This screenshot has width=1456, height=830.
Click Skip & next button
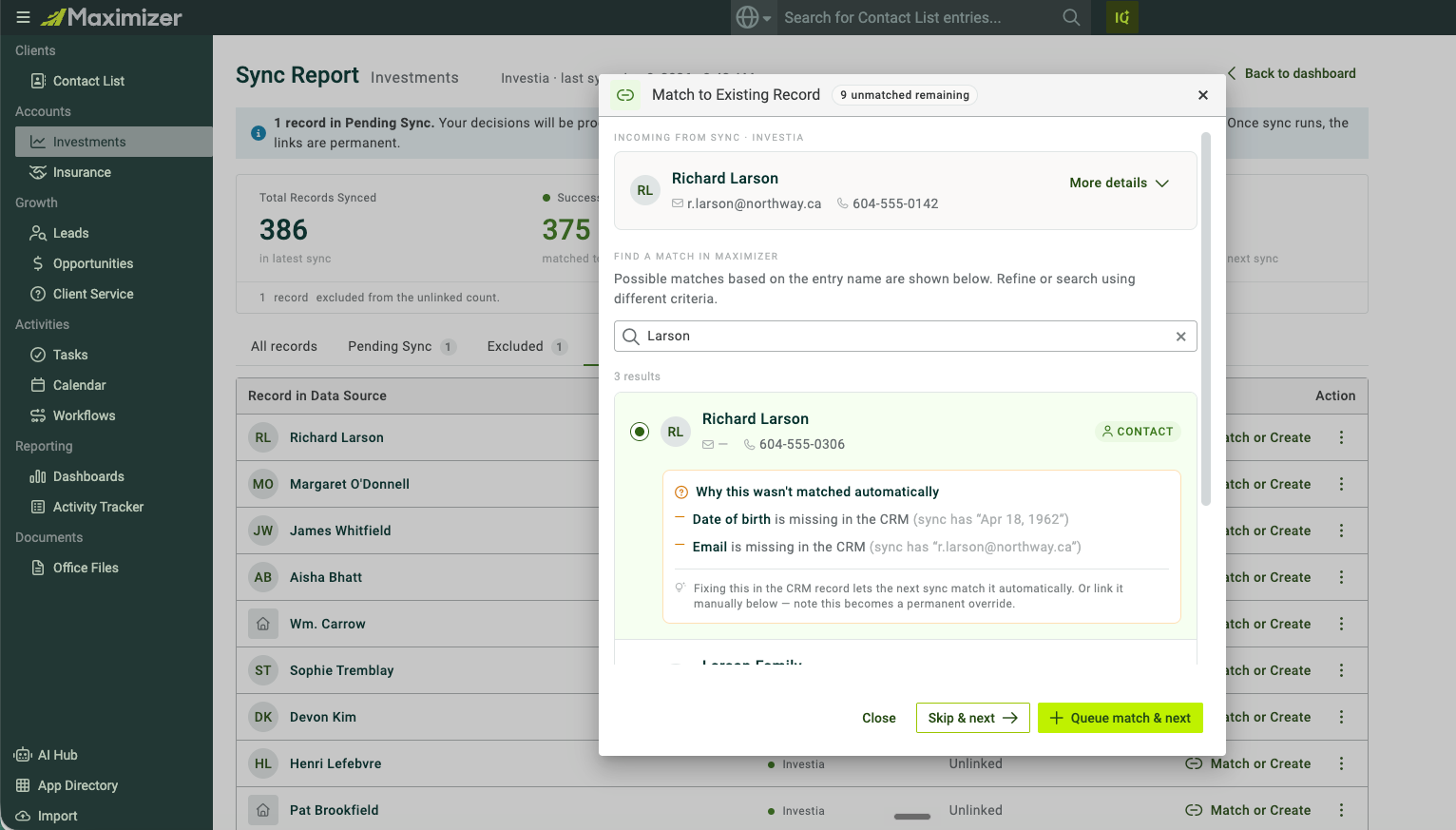(x=972, y=718)
